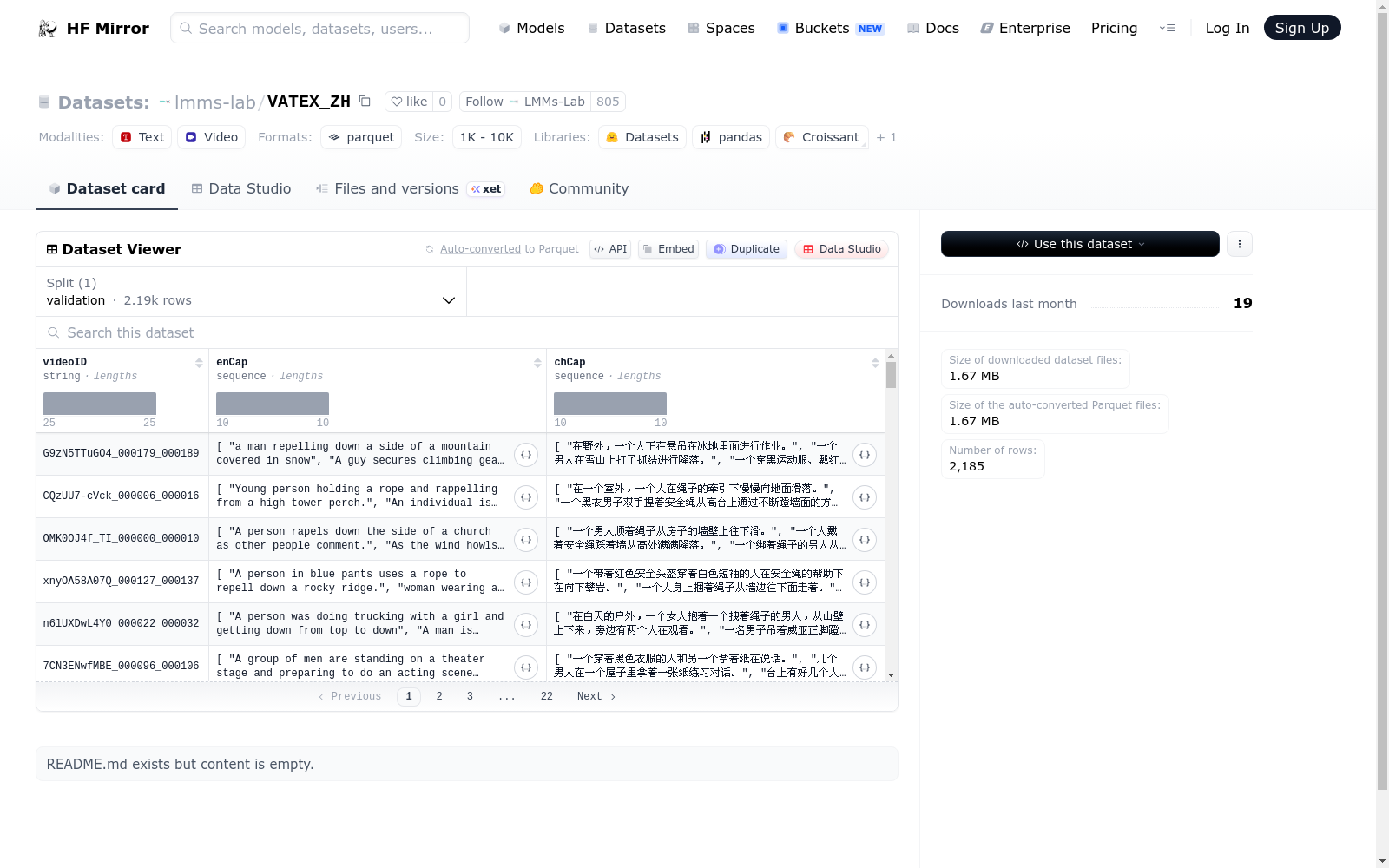Viewport: 1389px width, 868px height.
Task: Select the parquet format tag
Action: point(361,137)
